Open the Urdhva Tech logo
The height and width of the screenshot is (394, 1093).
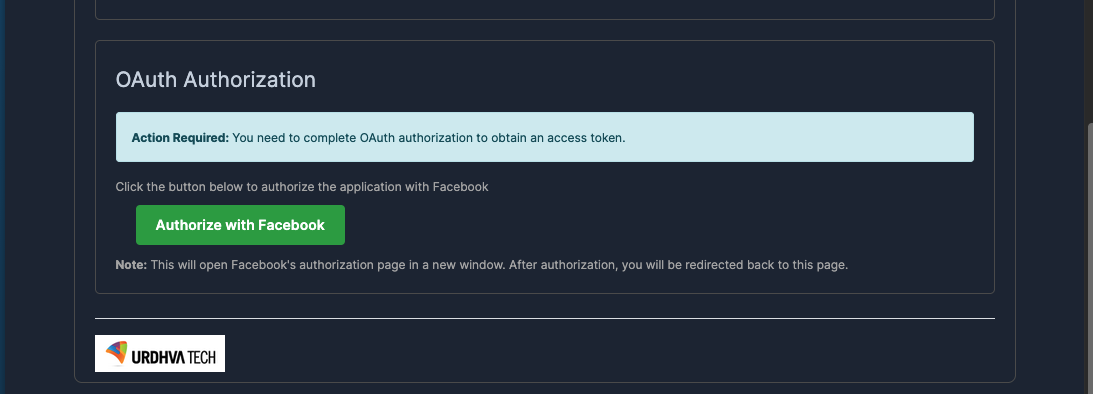tap(160, 354)
